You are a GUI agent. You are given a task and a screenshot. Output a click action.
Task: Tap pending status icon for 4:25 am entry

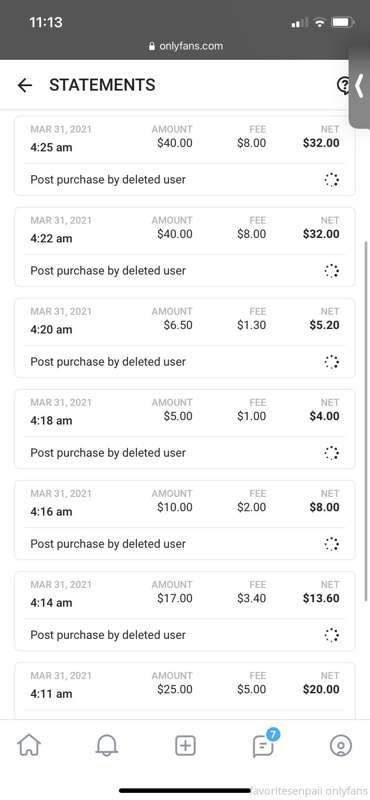tap(332, 180)
